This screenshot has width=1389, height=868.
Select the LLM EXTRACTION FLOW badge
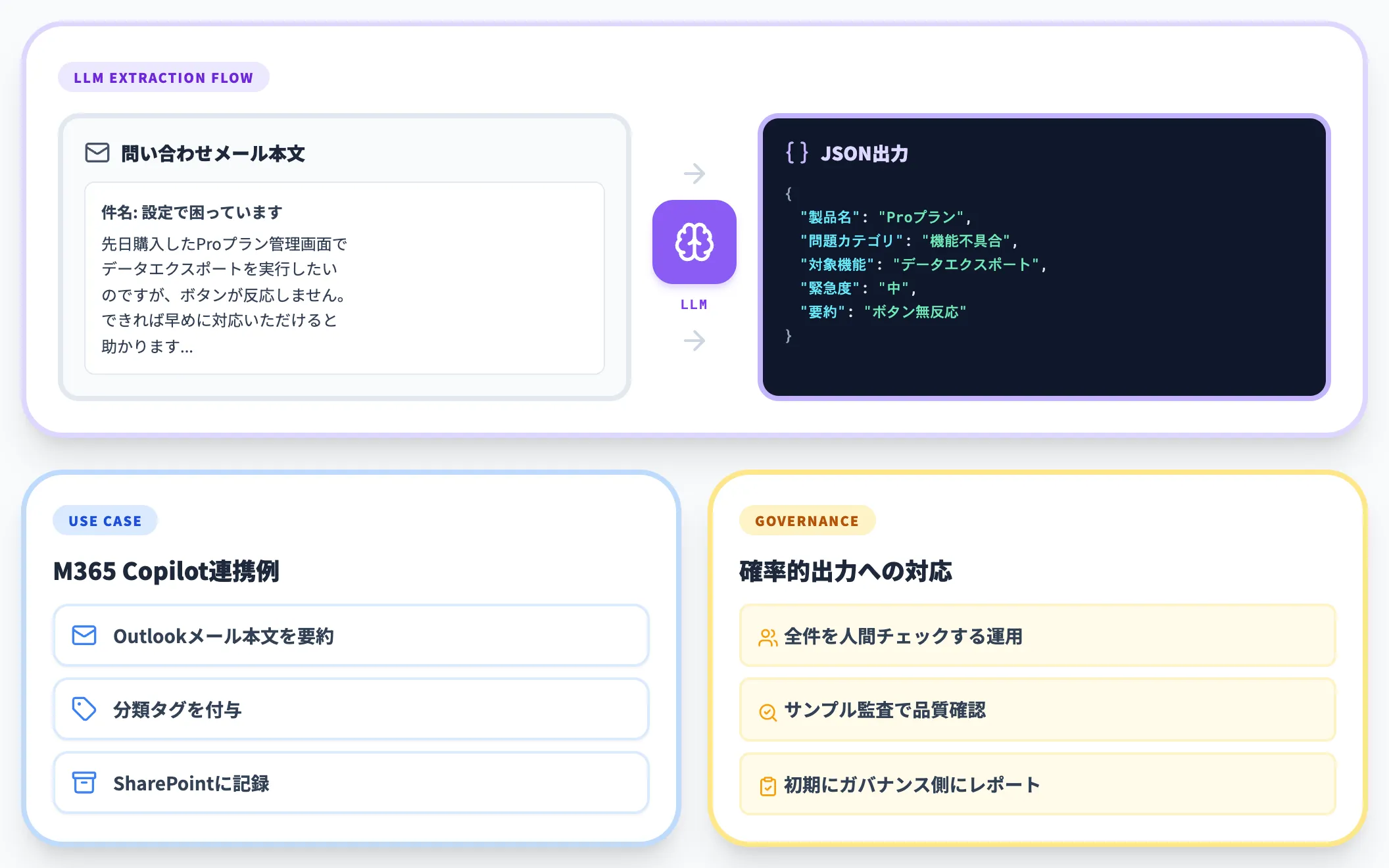click(163, 78)
